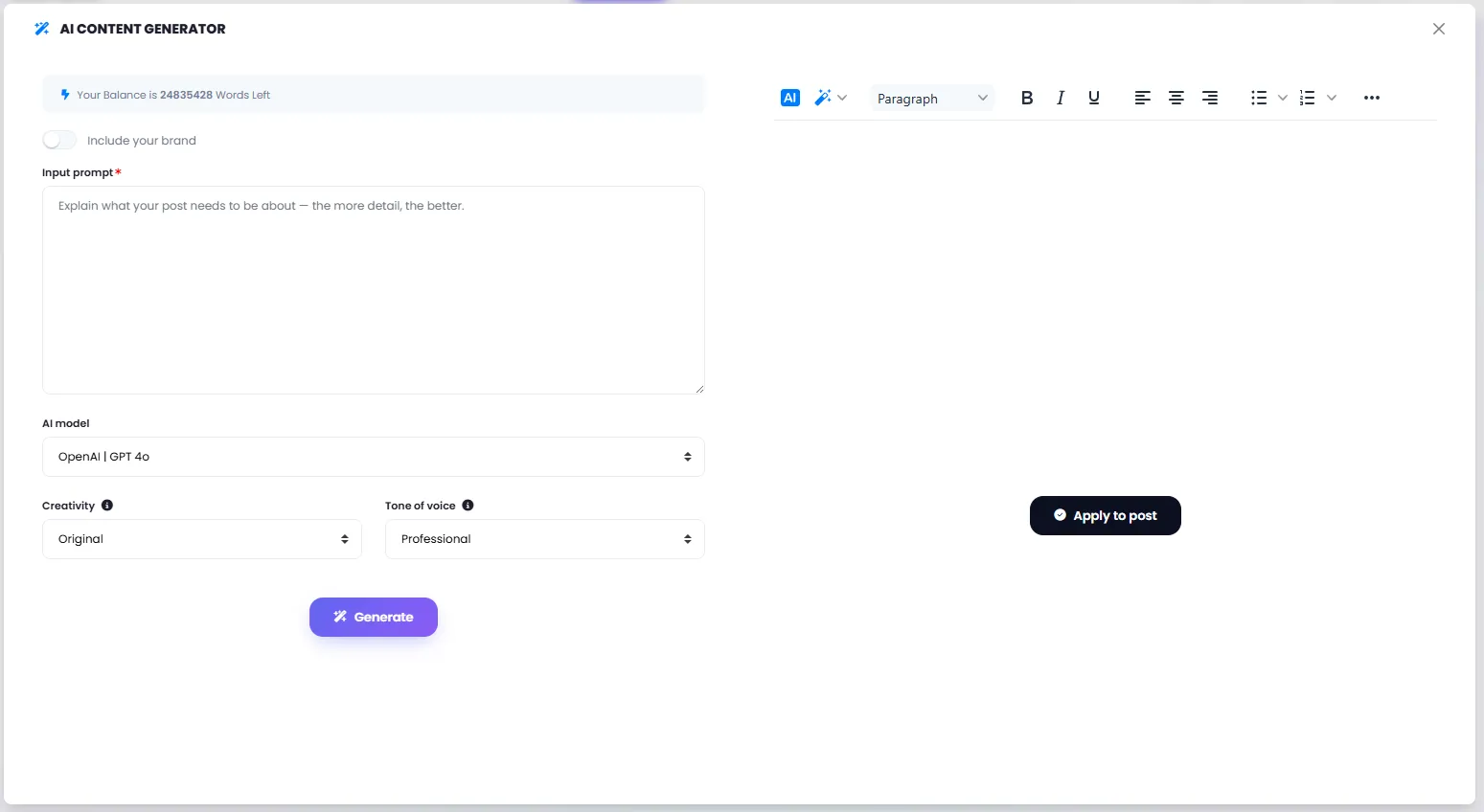Click inside the rich text editor area

1105,297
